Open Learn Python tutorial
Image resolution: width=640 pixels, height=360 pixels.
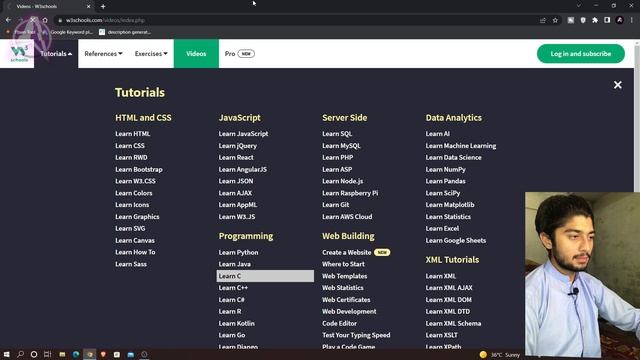point(238,252)
